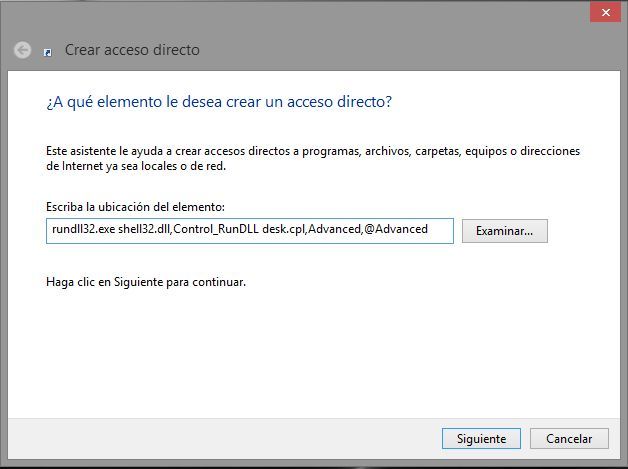Place cursor on 'rundll32.exe' in location field
Image resolution: width=628 pixels, height=469 pixels.
click(x=83, y=229)
